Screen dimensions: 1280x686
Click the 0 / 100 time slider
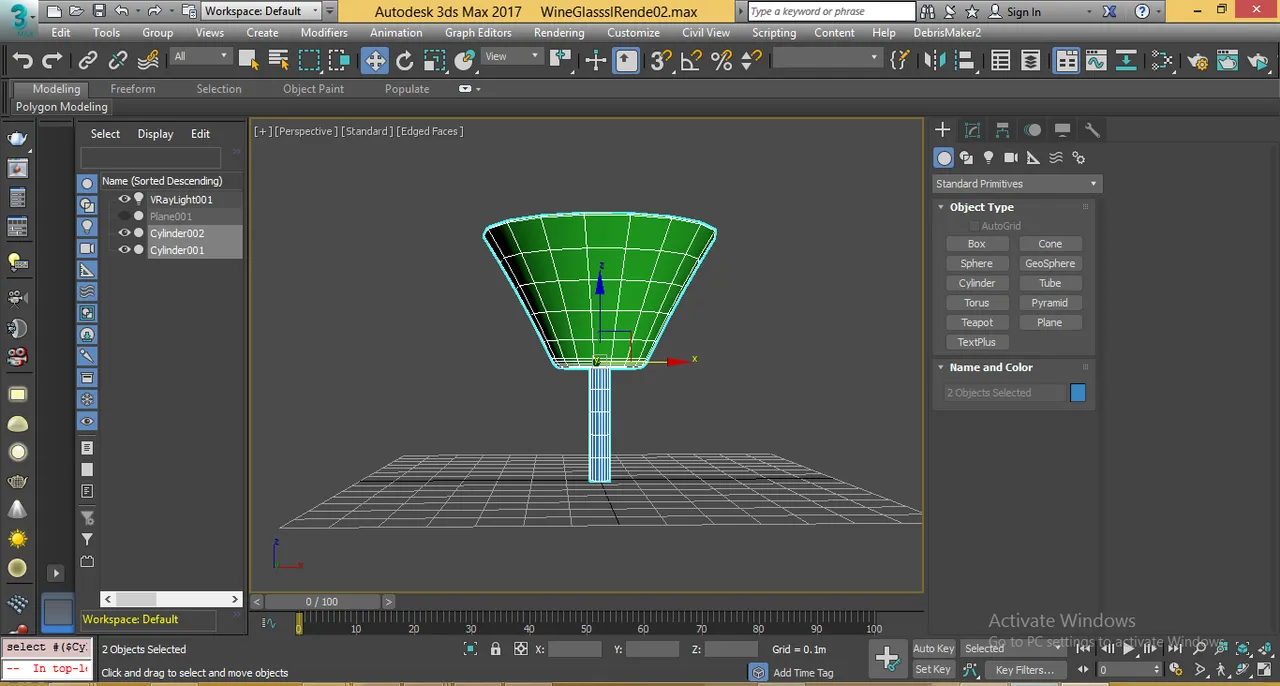point(322,602)
